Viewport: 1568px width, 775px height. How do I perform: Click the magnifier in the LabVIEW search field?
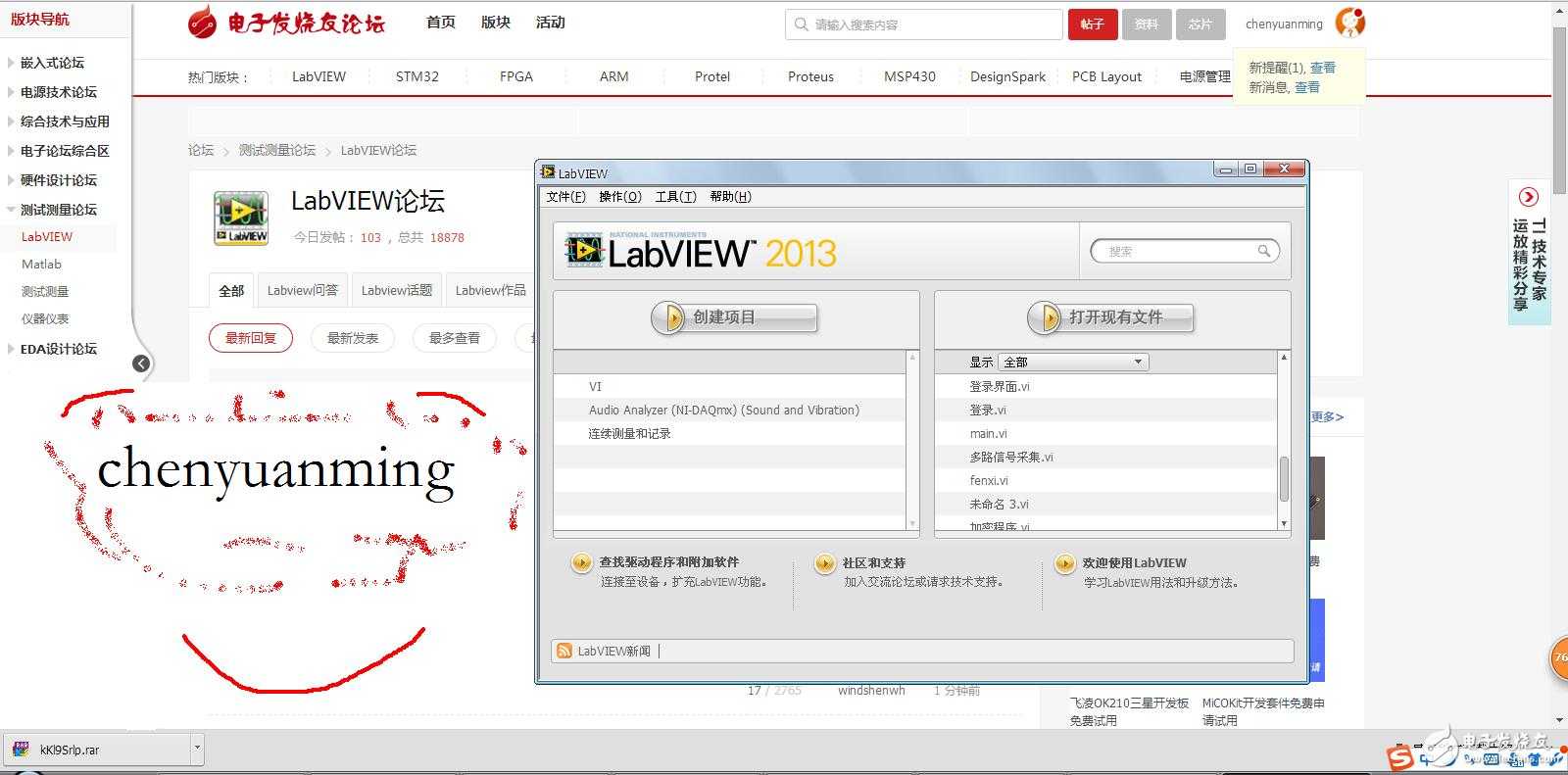1264,252
